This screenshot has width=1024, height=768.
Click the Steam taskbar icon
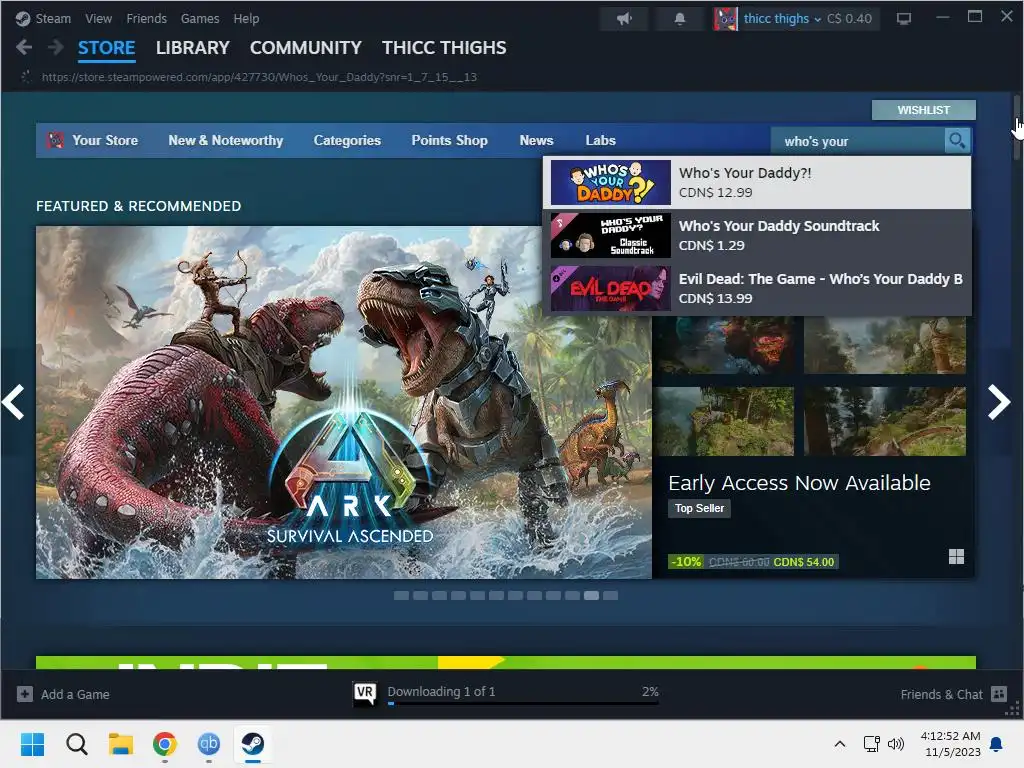[253, 744]
